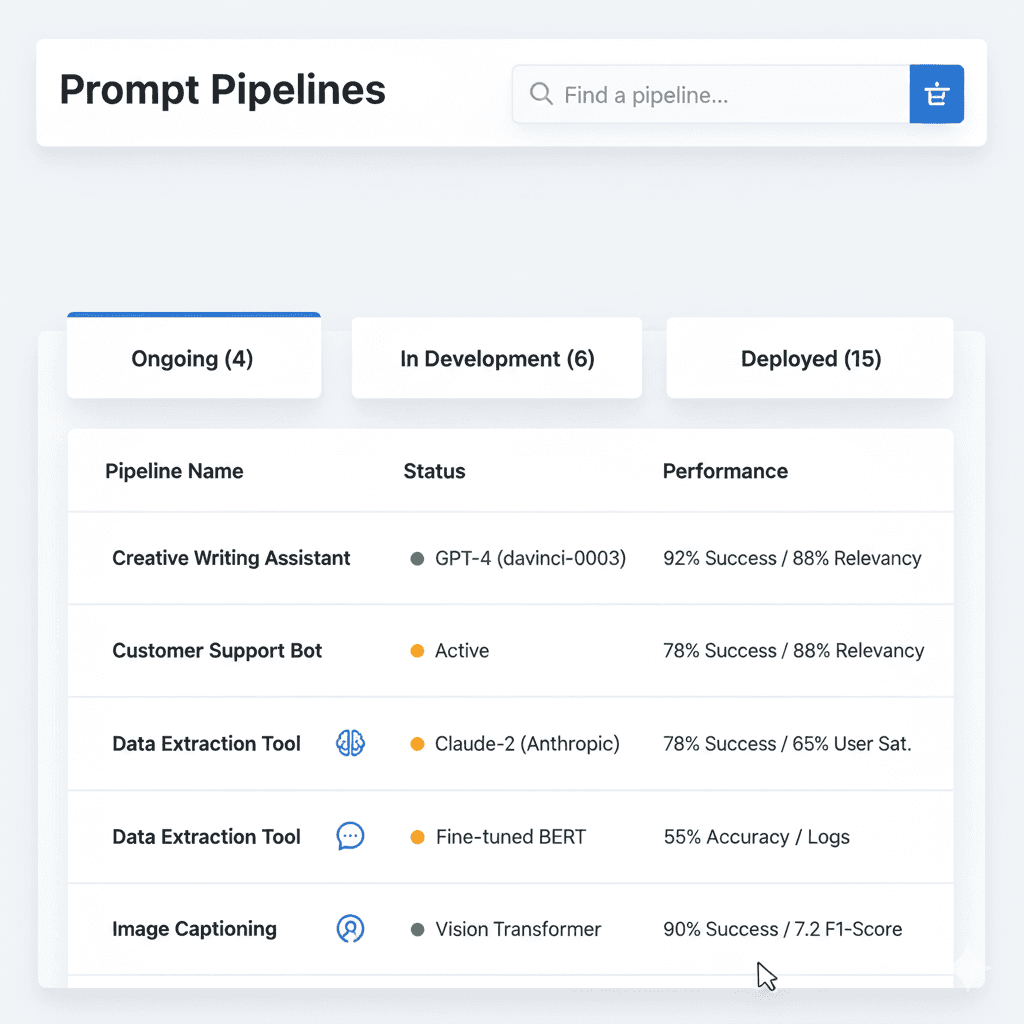This screenshot has width=1024, height=1024.
Task: Open the Customer Support Bot pipeline
Action: click(217, 650)
